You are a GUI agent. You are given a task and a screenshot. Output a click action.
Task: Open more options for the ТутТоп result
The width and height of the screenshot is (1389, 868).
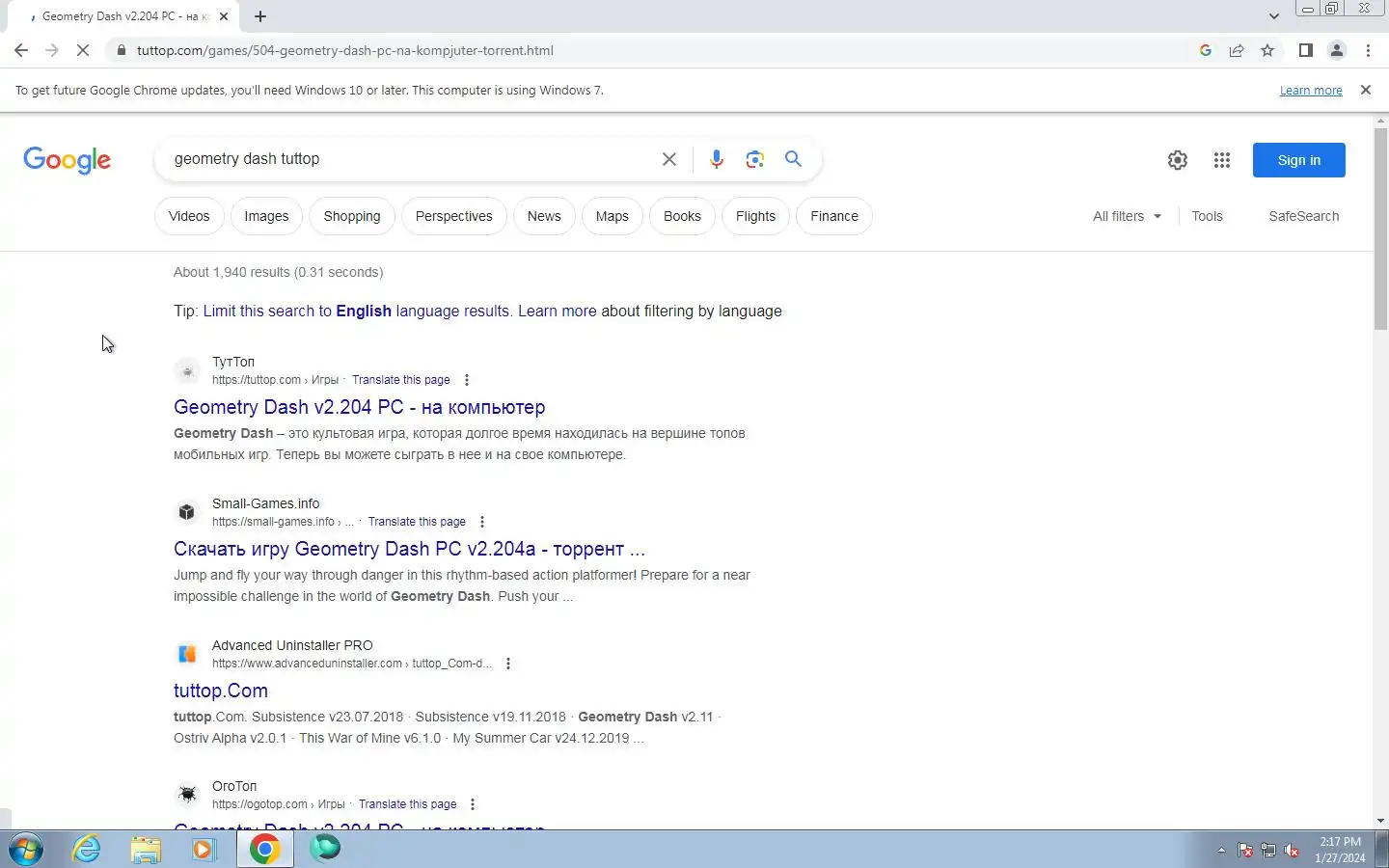pos(467,380)
